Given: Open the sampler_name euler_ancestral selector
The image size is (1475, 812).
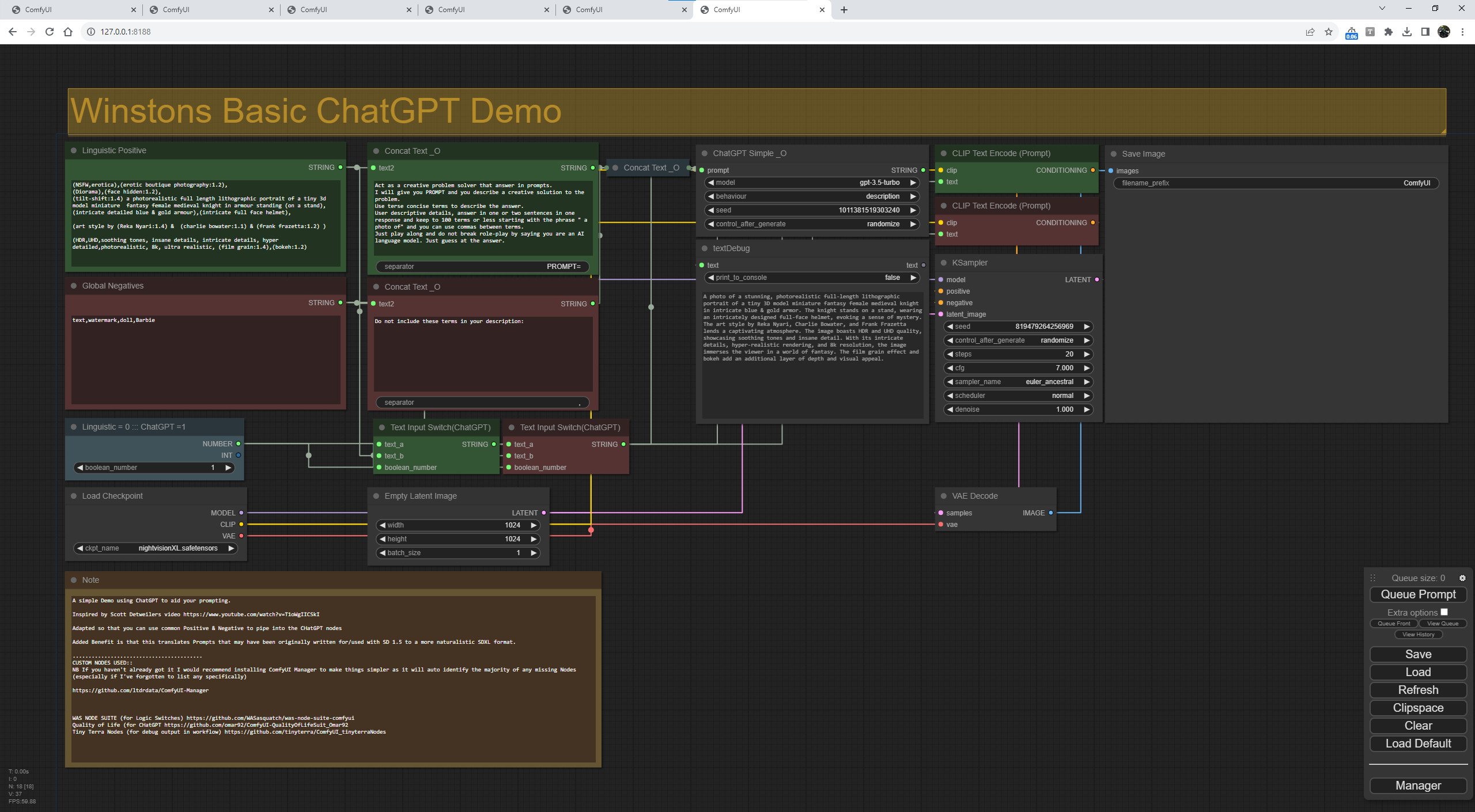Looking at the screenshot, I should (1018, 382).
